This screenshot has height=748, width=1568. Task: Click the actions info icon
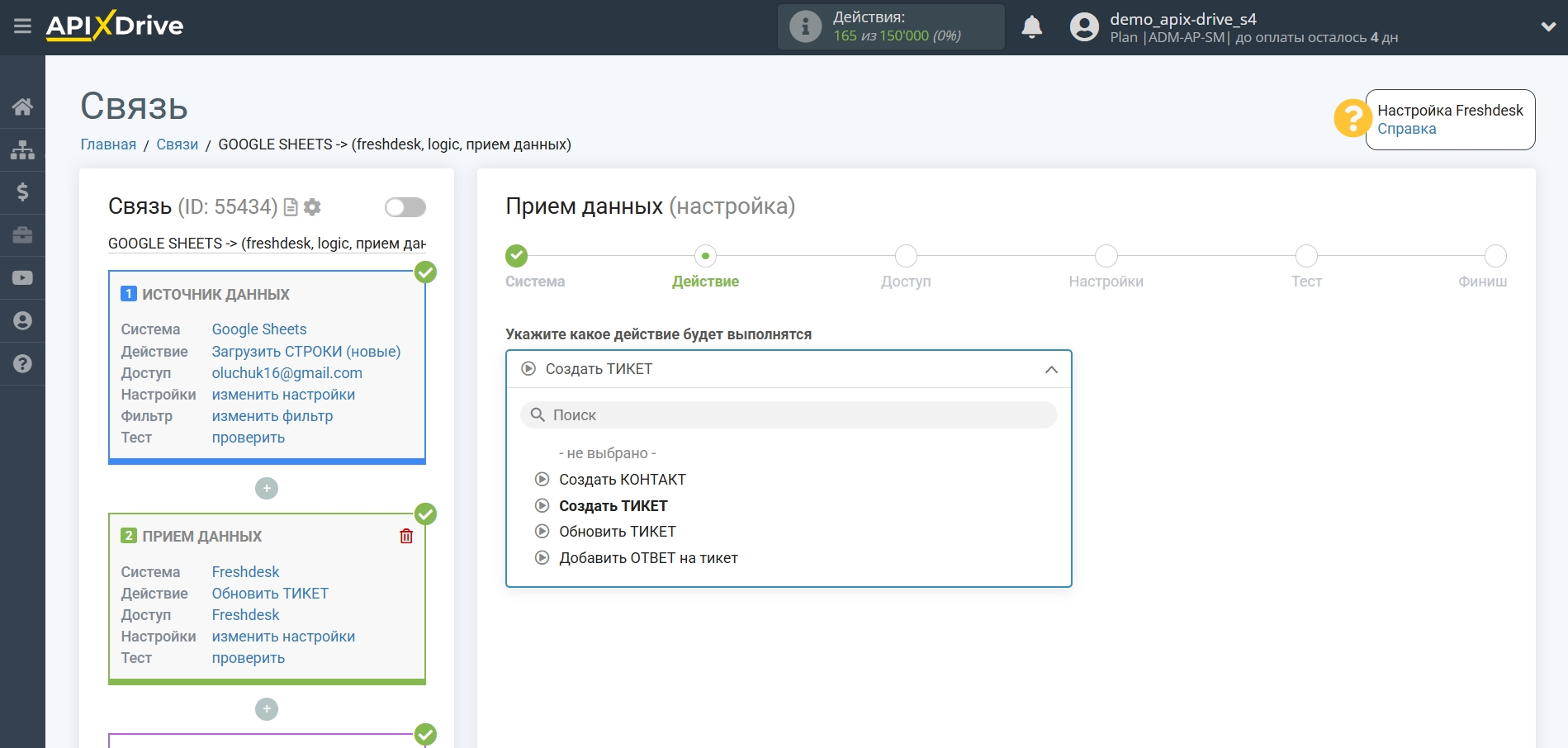[x=805, y=26]
